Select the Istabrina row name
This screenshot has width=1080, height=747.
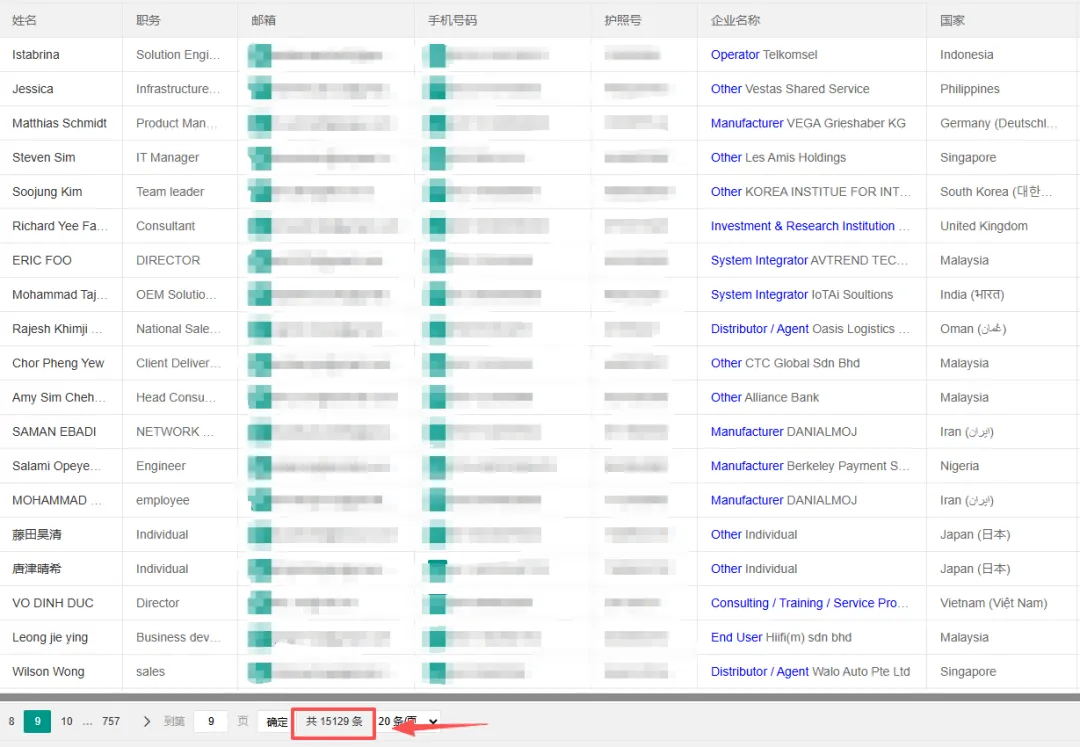[x=36, y=54]
